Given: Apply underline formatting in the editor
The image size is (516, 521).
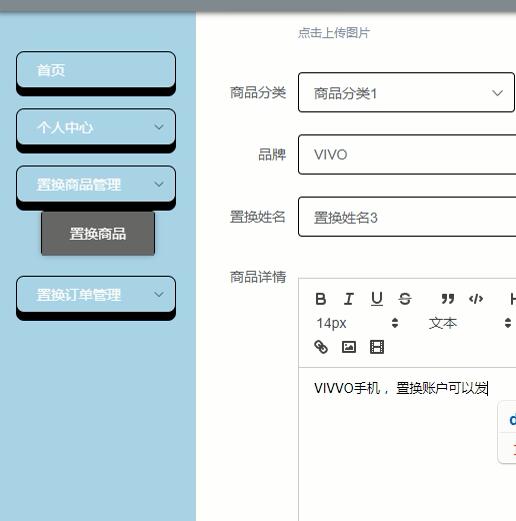Looking at the screenshot, I should point(377,299).
